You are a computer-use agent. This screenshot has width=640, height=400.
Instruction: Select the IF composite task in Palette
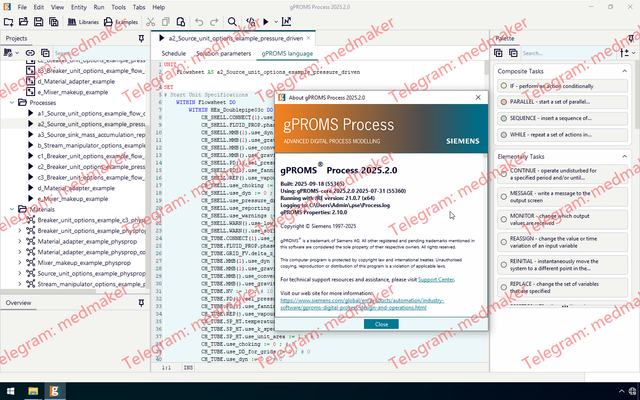tap(562, 86)
